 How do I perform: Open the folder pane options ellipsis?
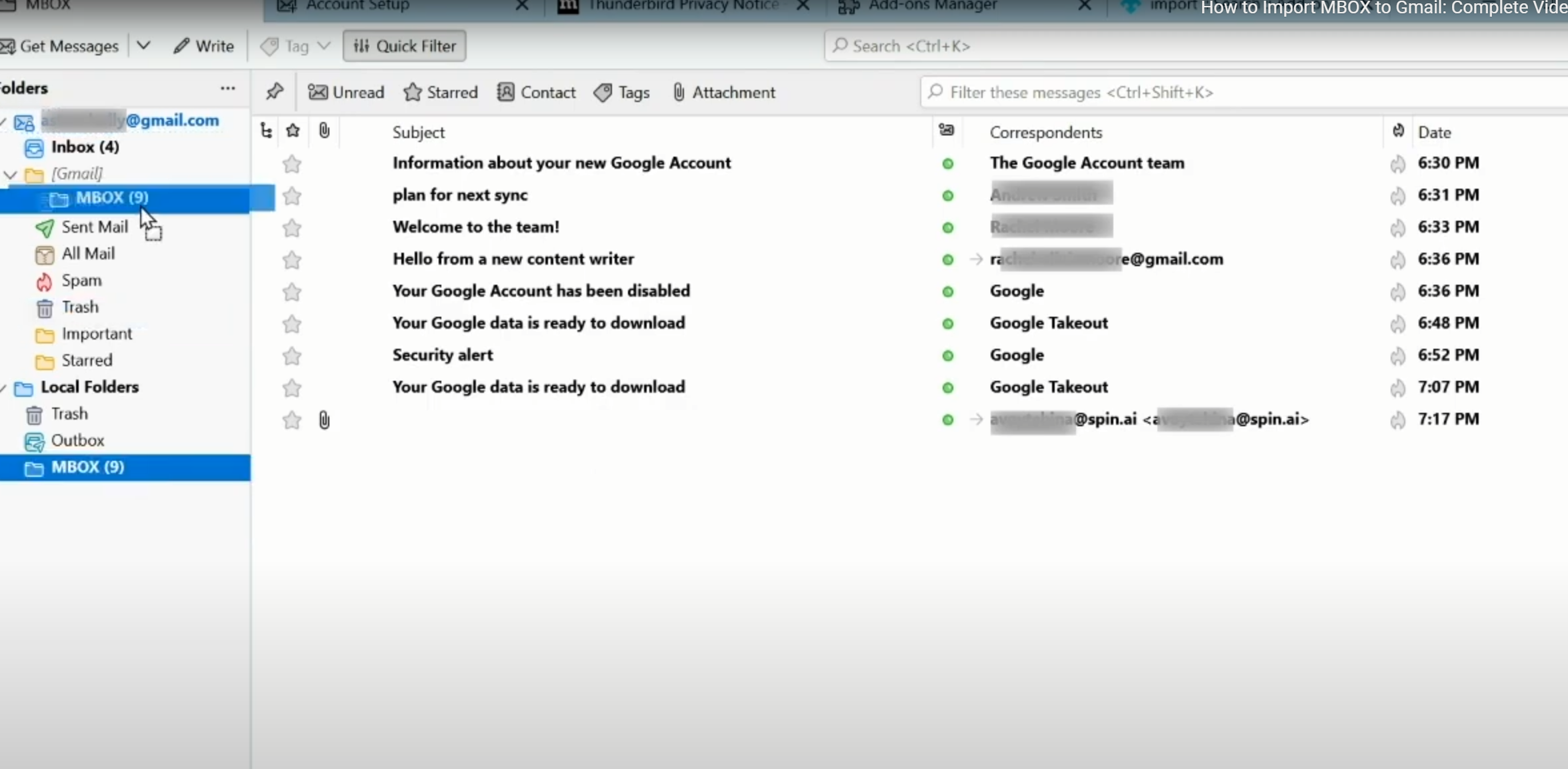point(227,88)
